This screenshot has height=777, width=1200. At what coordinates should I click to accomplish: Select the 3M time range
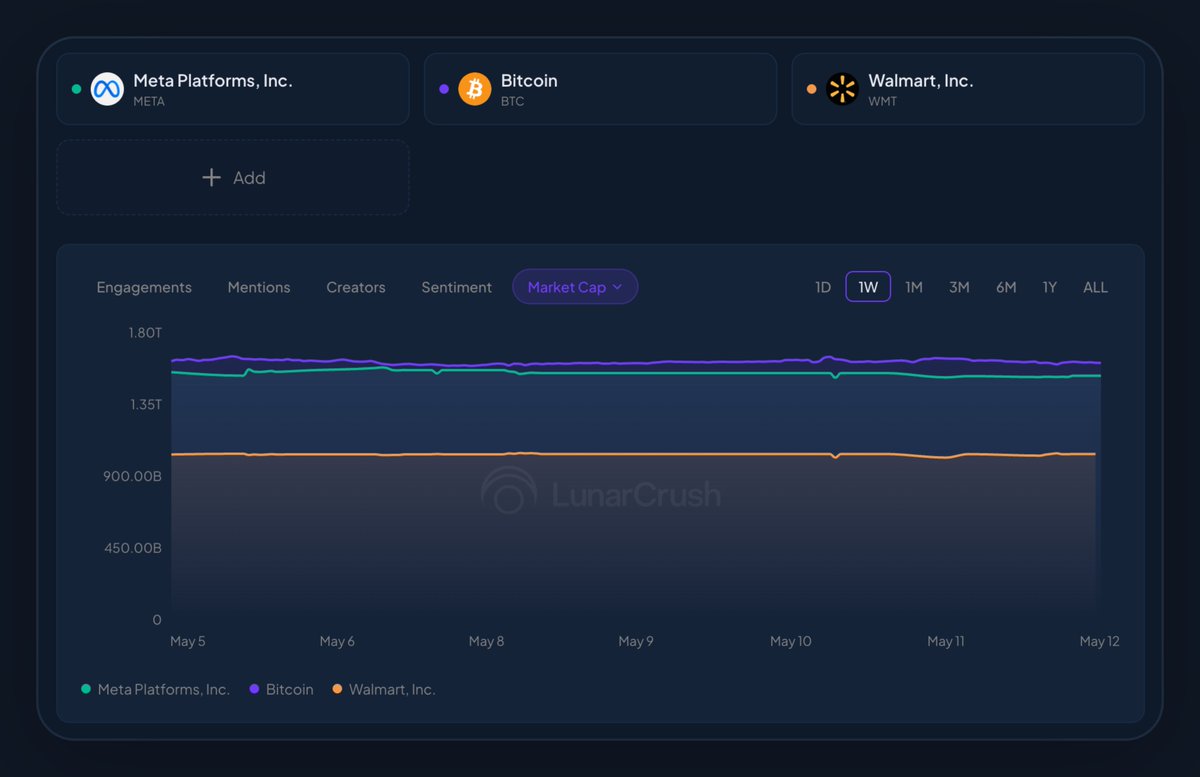click(x=959, y=287)
